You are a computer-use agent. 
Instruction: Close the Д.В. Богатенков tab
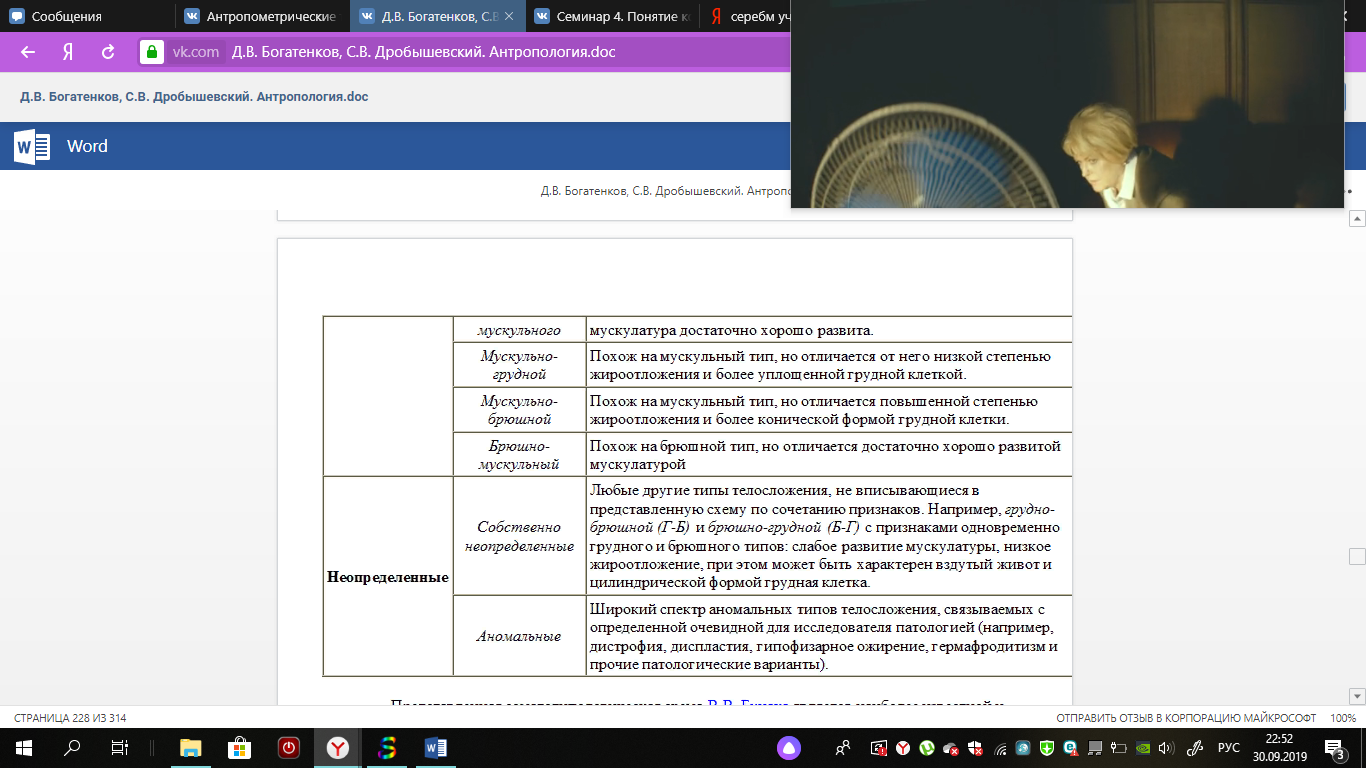coord(510,16)
